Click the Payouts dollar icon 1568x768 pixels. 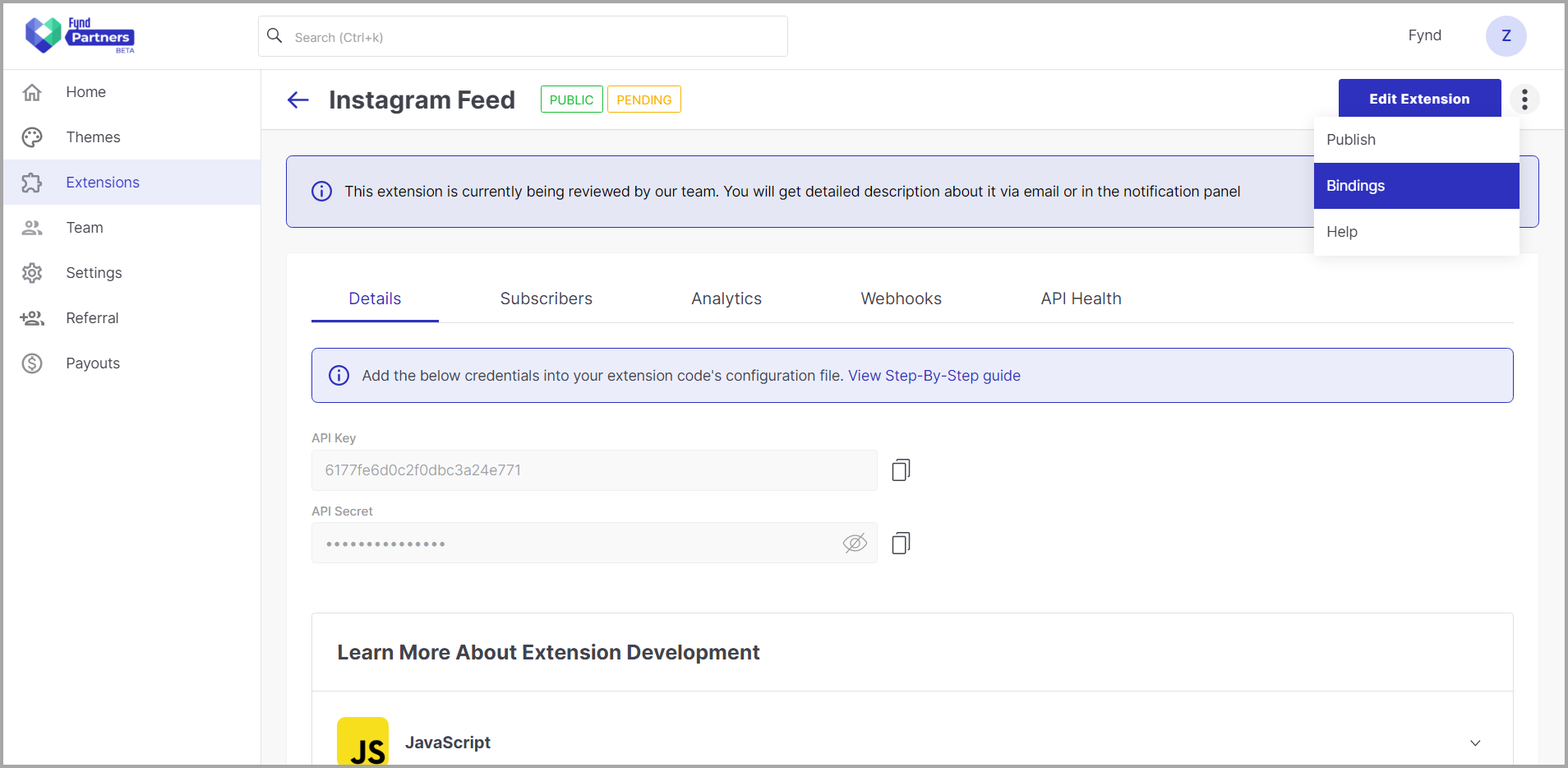click(x=32, y=363)
